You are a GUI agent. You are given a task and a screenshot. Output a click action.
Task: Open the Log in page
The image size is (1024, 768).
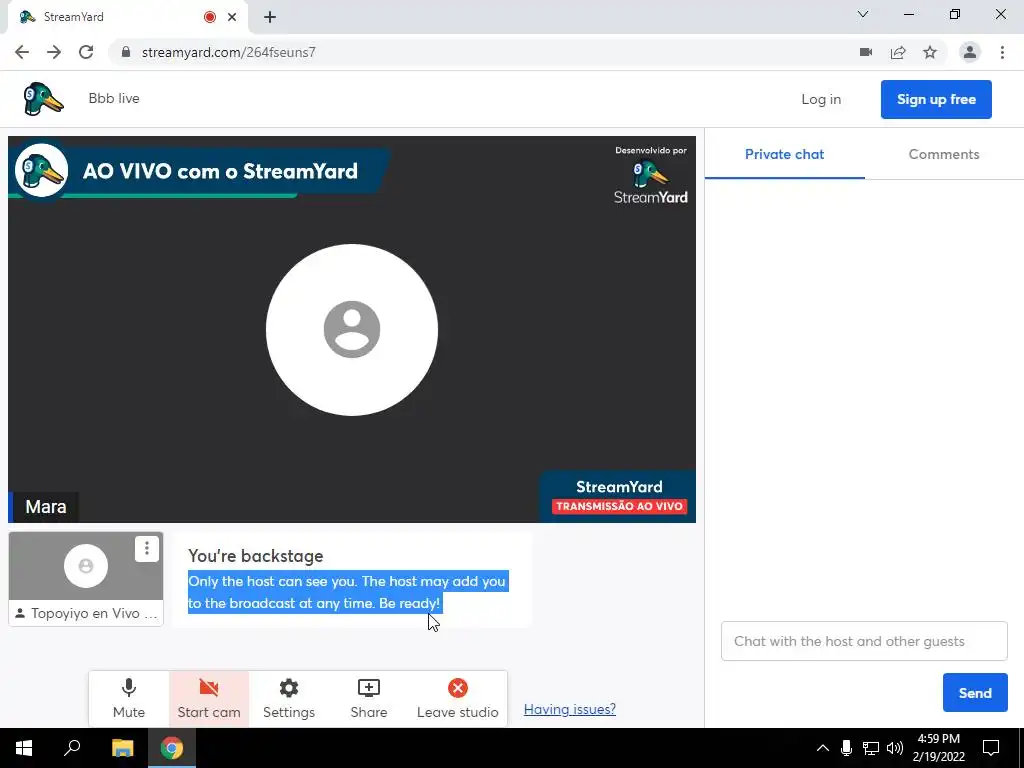tap(821, 99)
